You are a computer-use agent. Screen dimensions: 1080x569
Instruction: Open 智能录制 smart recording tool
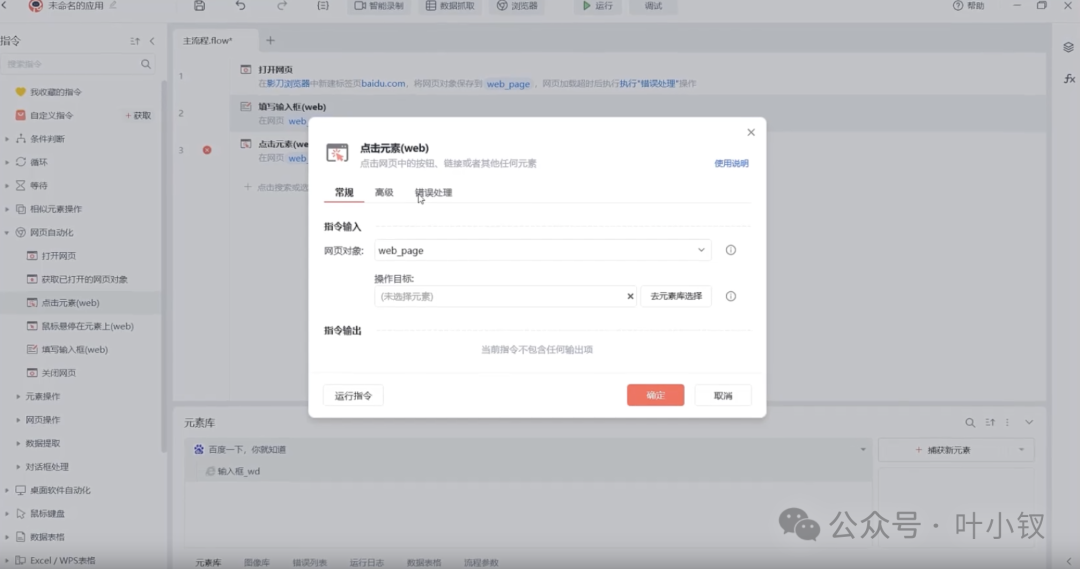379,6
